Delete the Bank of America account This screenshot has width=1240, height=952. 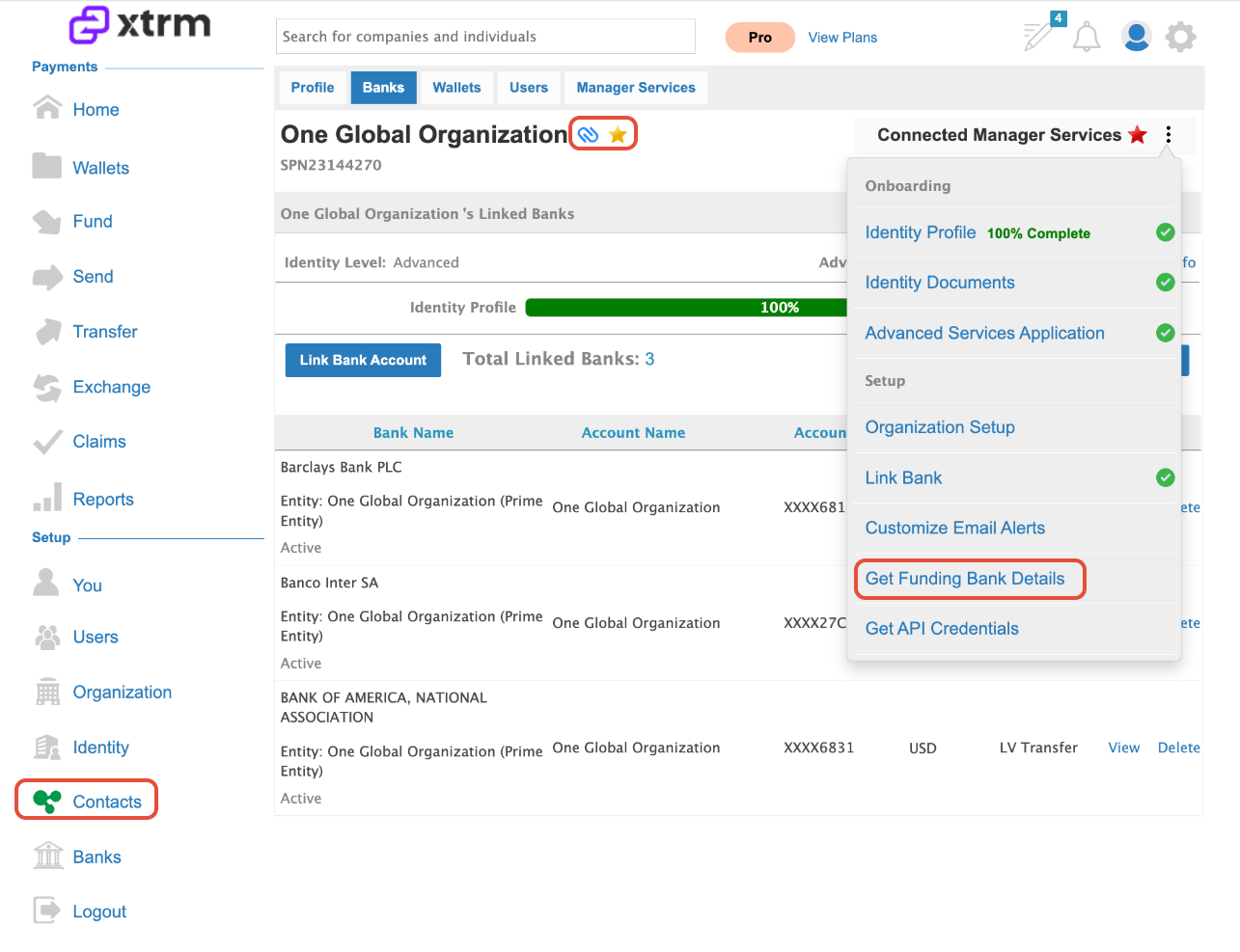pyautogui.click(x=1178, y=748)
